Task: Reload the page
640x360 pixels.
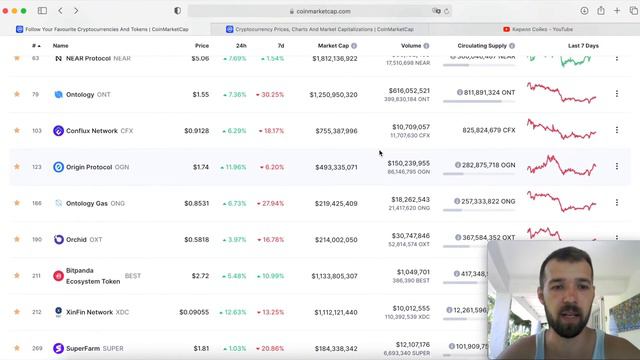Action: pyautogui.click(x=447, y=11)
